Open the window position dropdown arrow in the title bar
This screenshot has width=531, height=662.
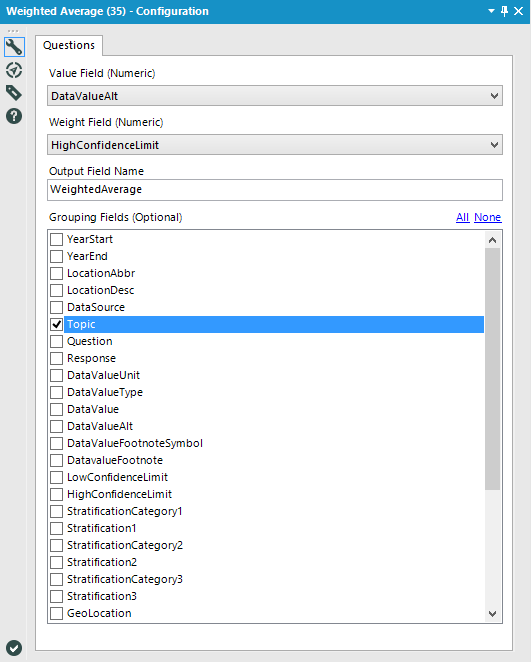coord(491,11)
